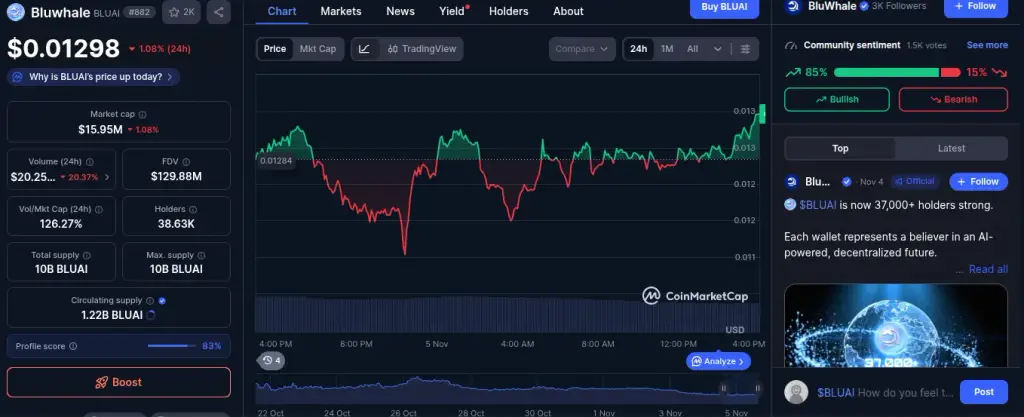
Task: Click the post author's Blu avatar
Action: (x=792, y=181)
